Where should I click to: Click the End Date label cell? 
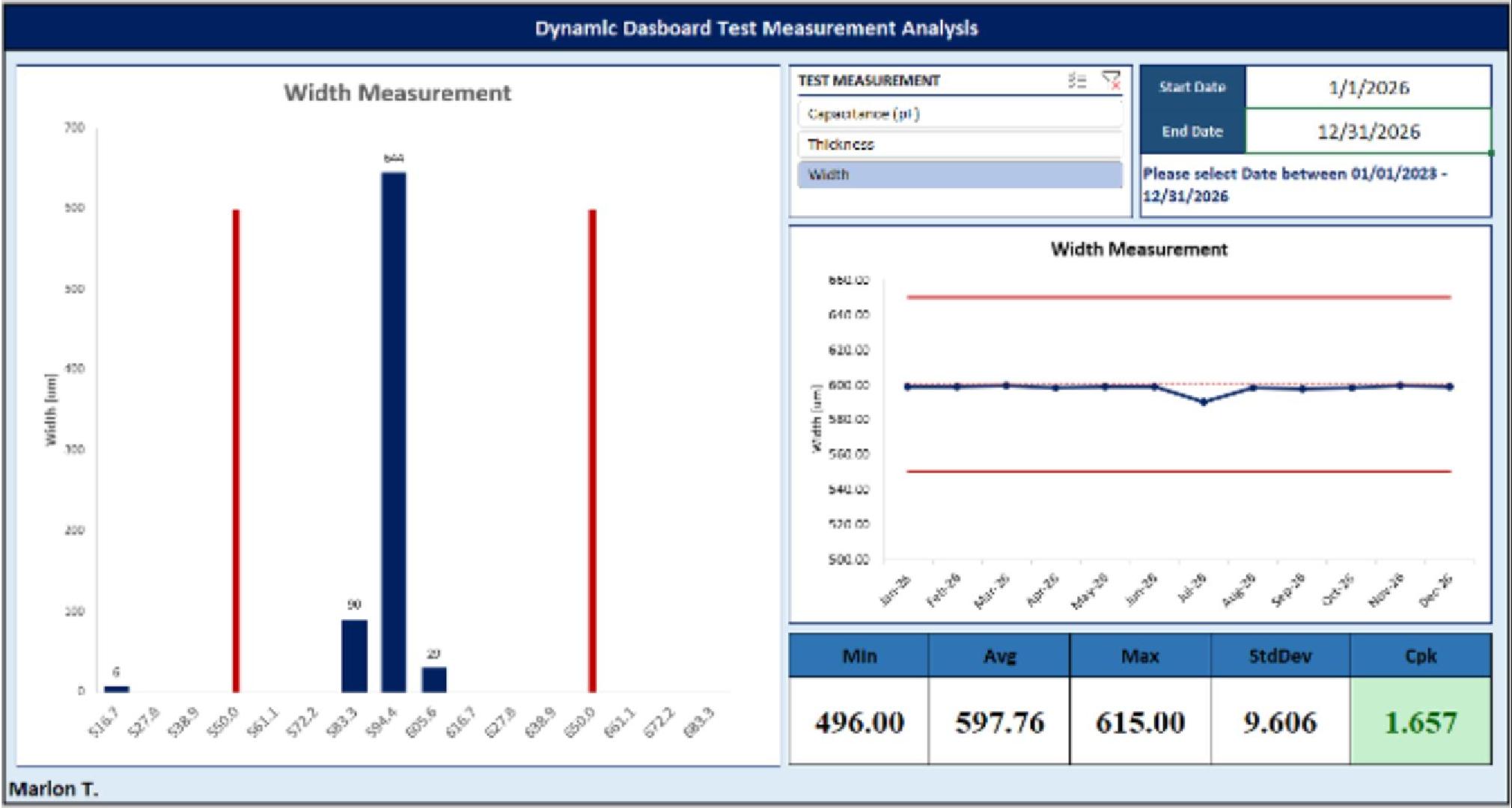1192,132
